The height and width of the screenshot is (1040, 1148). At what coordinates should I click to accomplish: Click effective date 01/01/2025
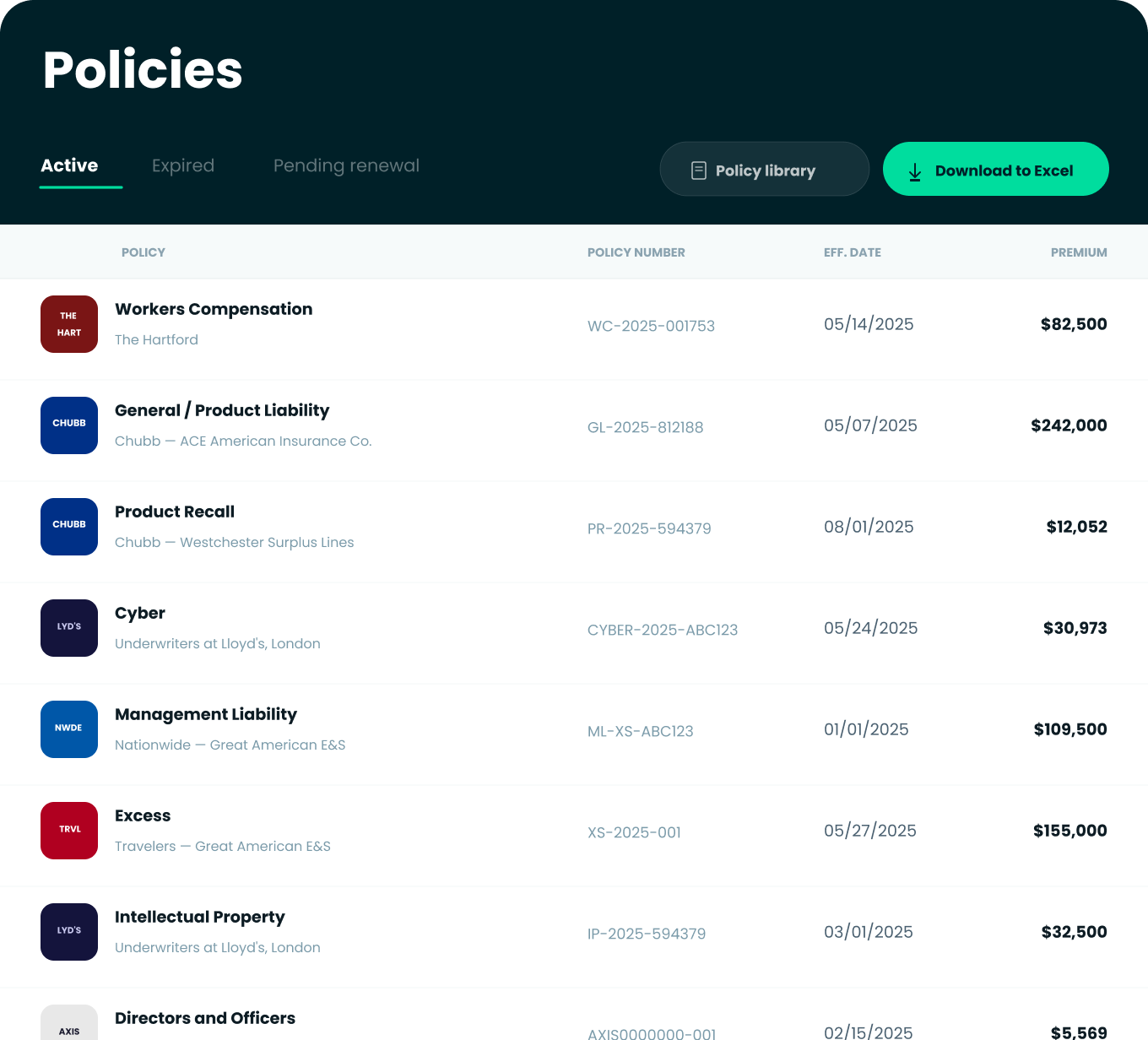(866, 729)
